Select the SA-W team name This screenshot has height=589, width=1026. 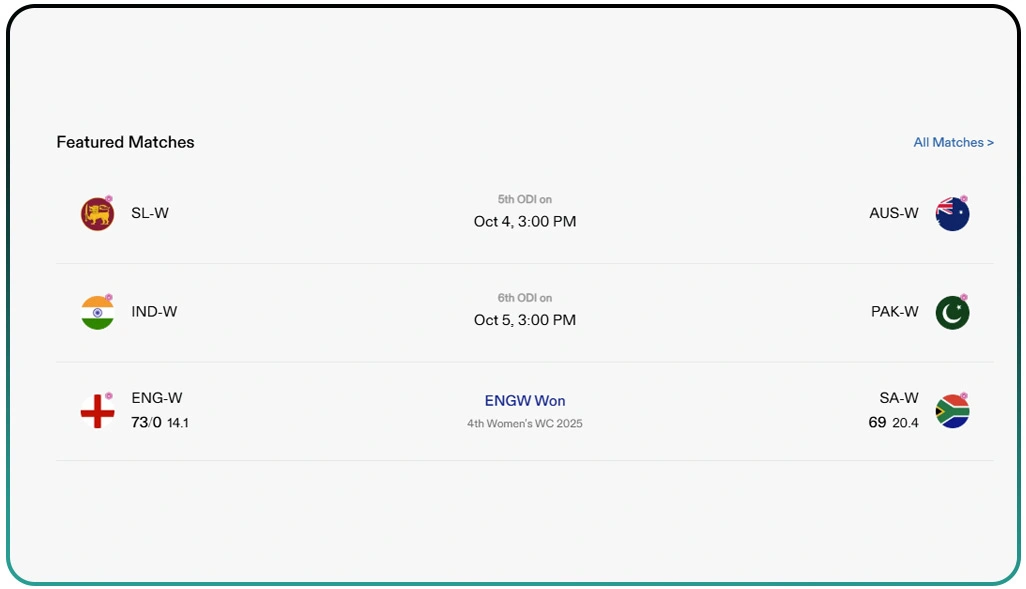[x=899, y=398]
